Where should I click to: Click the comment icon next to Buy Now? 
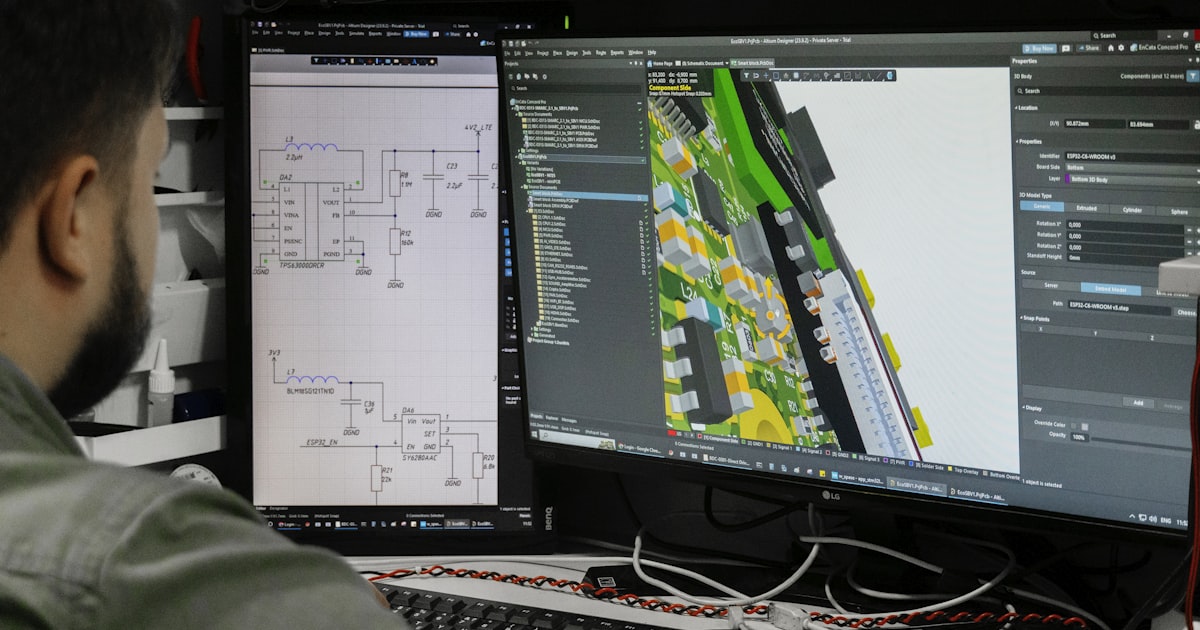(x=1066, y=48)
